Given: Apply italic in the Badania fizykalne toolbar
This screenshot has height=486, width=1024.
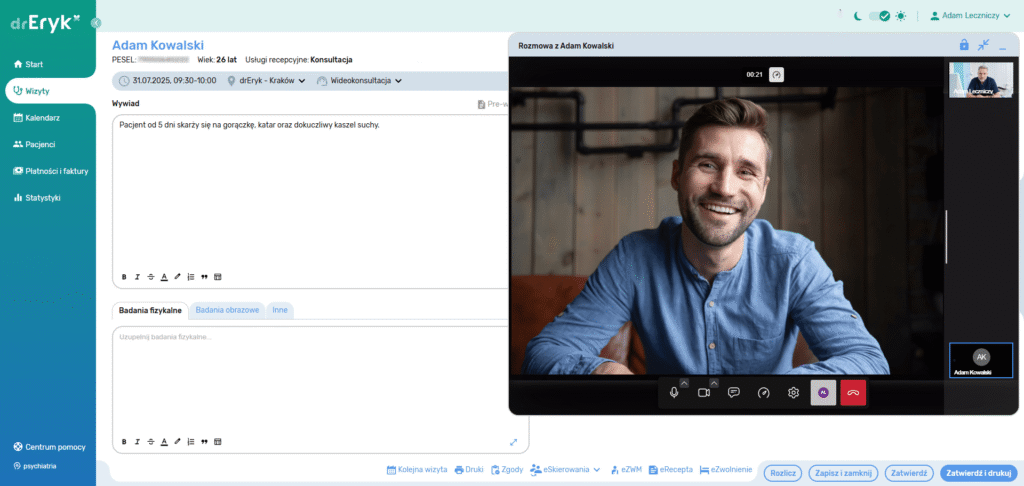Looking at the screenshot, I should (137, 442).
